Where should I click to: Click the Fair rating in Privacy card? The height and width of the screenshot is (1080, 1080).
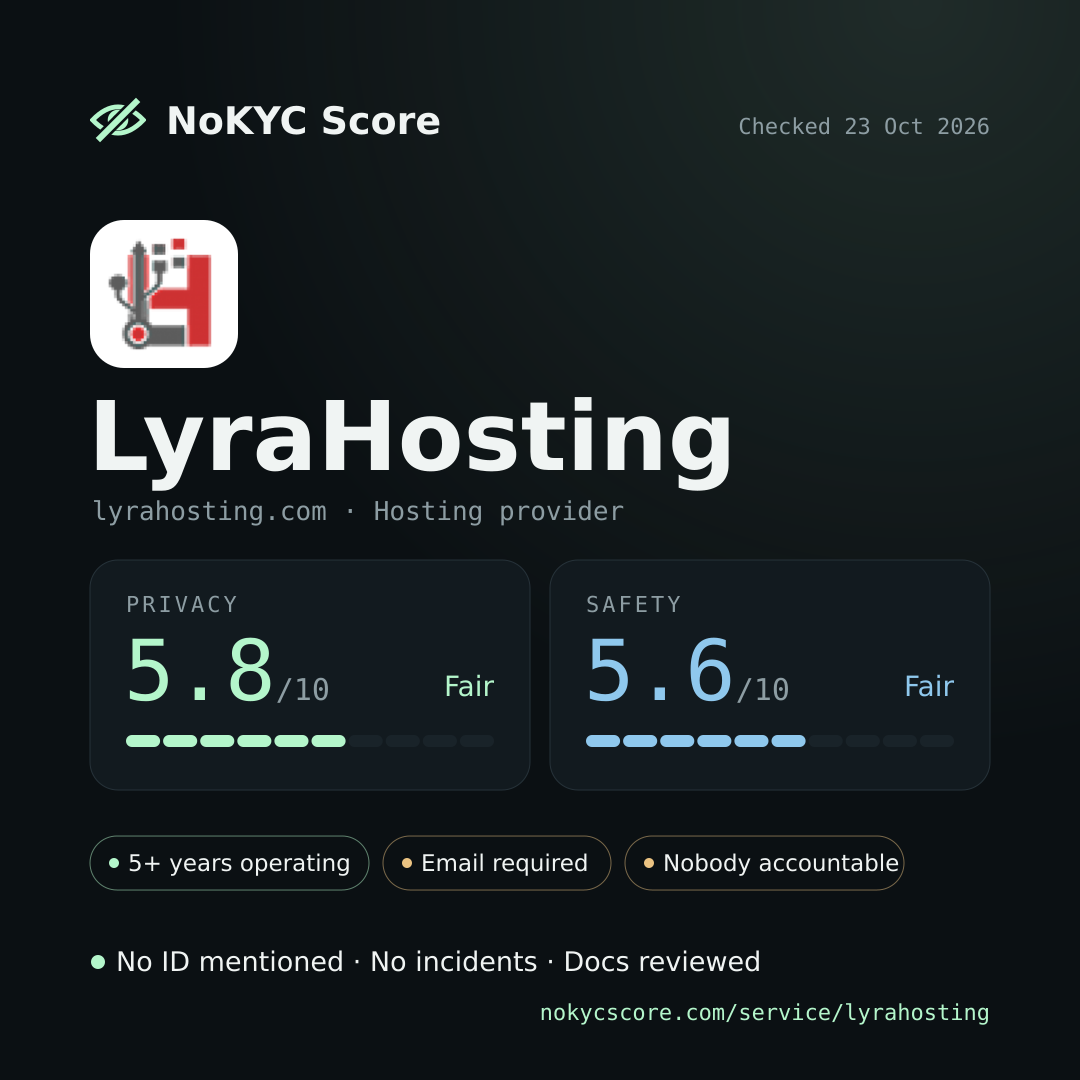tap(469, 687)
